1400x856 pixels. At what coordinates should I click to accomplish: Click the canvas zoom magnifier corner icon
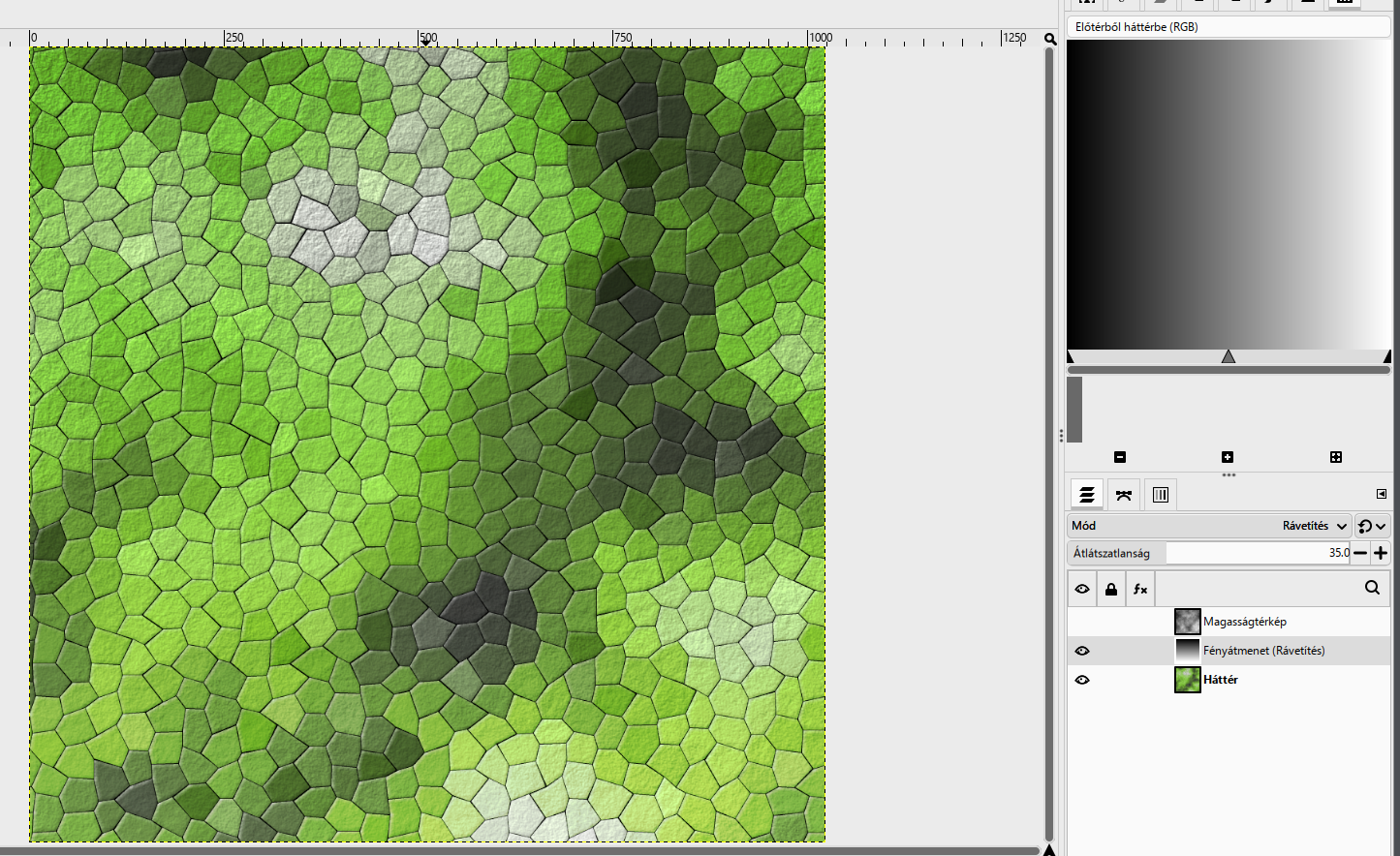pyautogui.click(x=1050, y=39)
